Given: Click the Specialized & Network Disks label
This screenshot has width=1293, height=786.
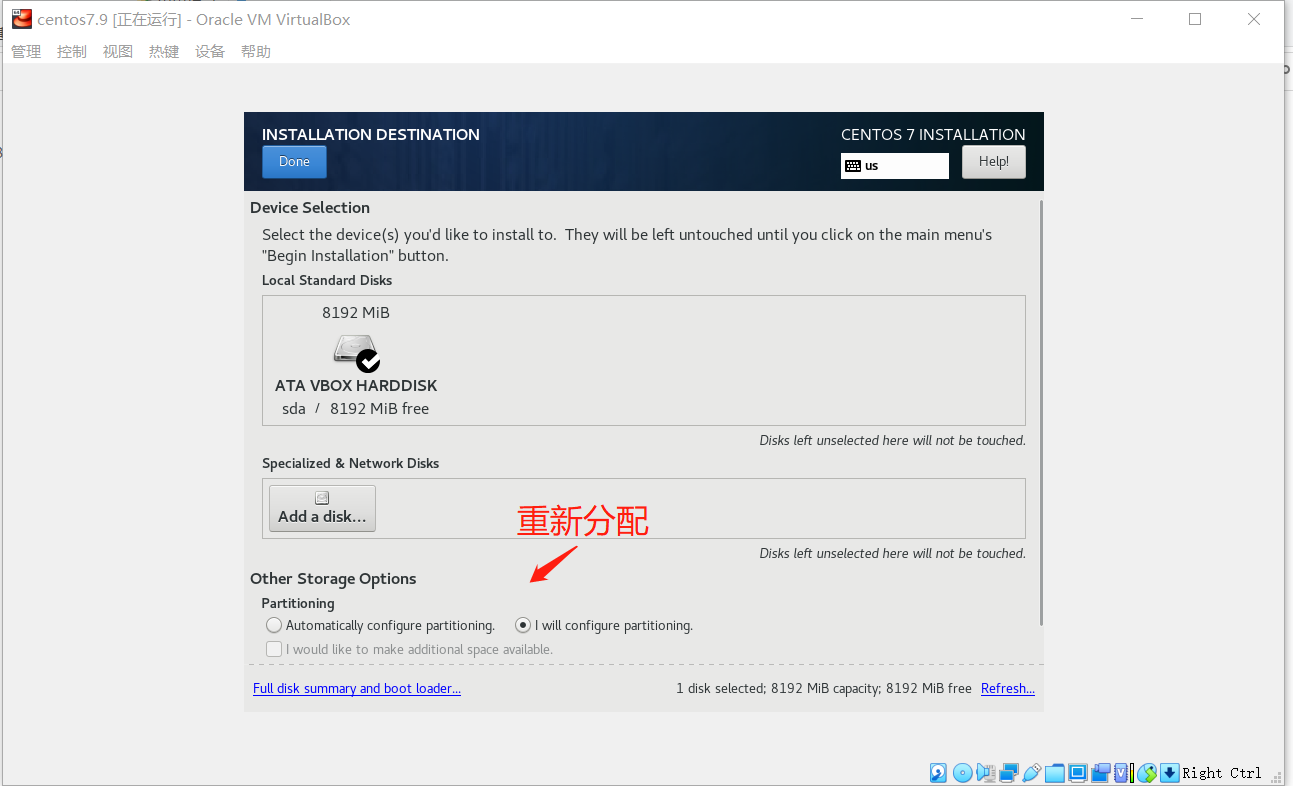Looking at the screenshot, I should (351, 463).
